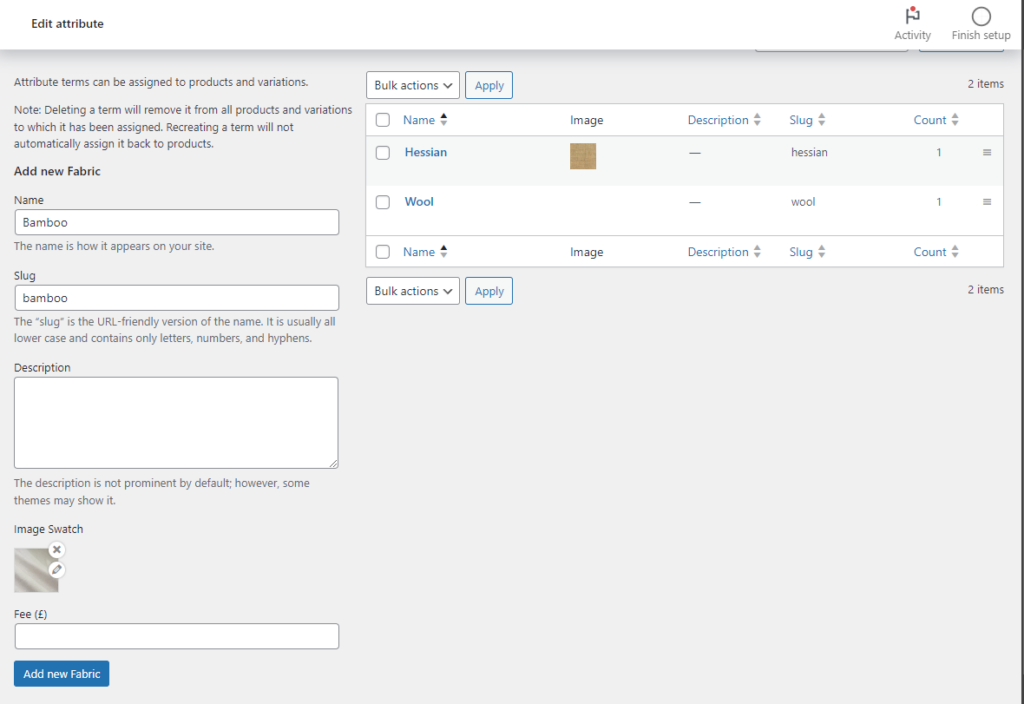Open the Hessian term link

(x=425, y=152)
